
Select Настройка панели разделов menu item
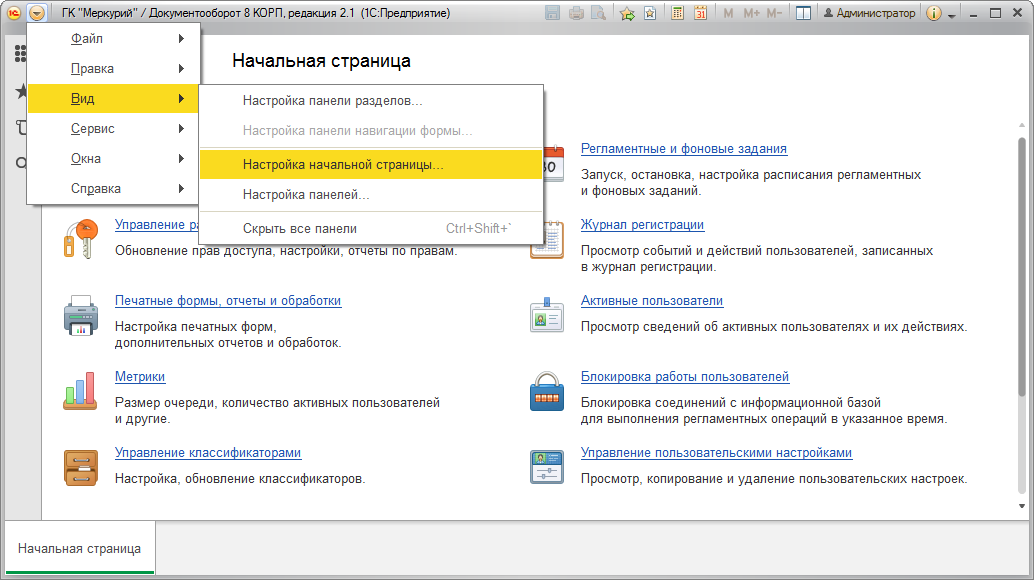pos(371,101)
